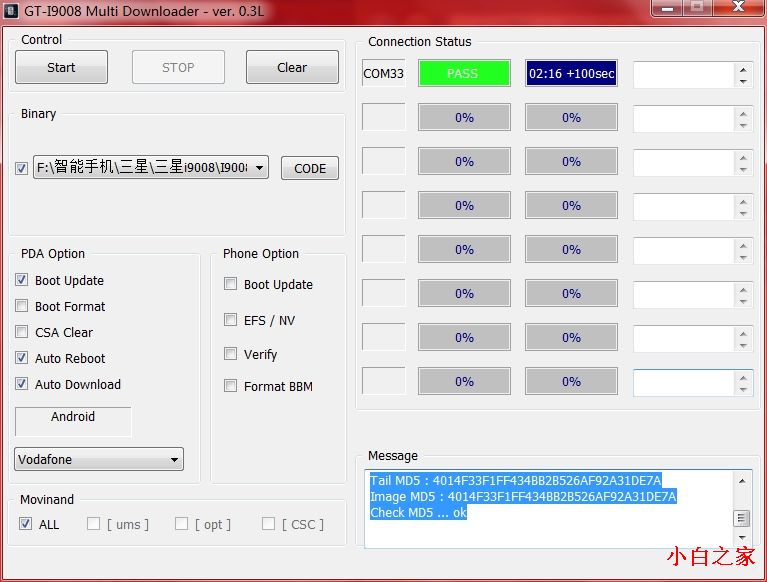Image resolution: width=767 pixels, height=582 pixels.
Task: Click the Image MD5 message line
Action: (x=523, y=496)
